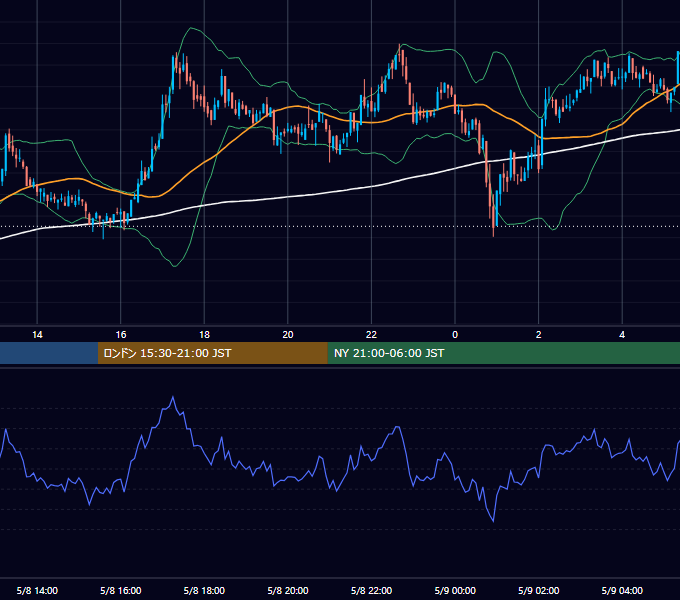Select the ロンドン 15:30-21:00 JST session bar
Screen dimensions: 680x600
coord(212,353)
